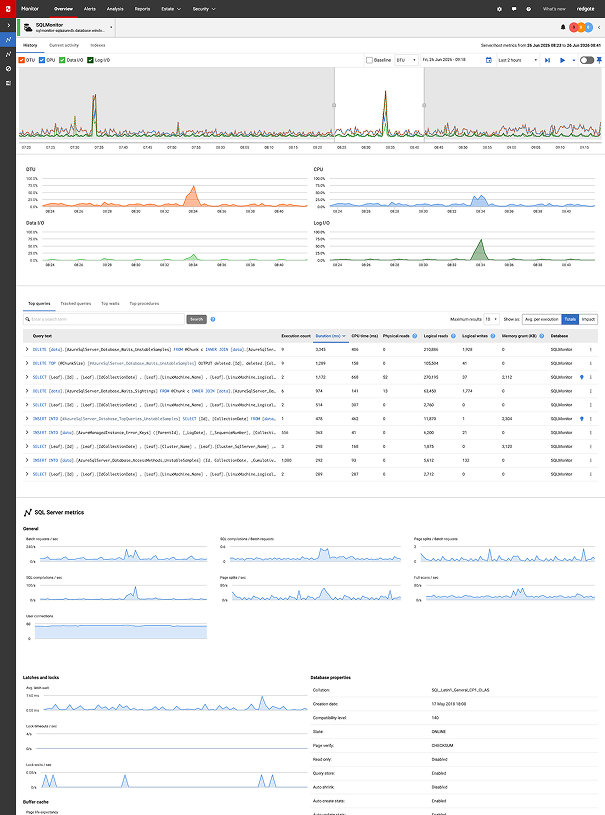Screen dimensions: 605x815
Task: Uncheck the Log I/O series checkbox
Action: click(90, 60)
